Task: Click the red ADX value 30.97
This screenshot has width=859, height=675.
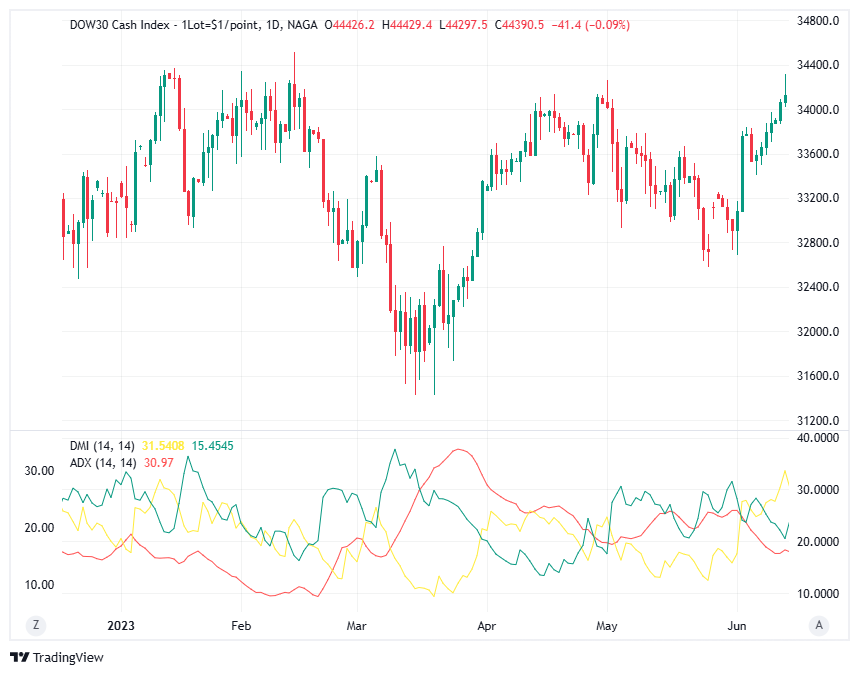Action: coord(159,462)
